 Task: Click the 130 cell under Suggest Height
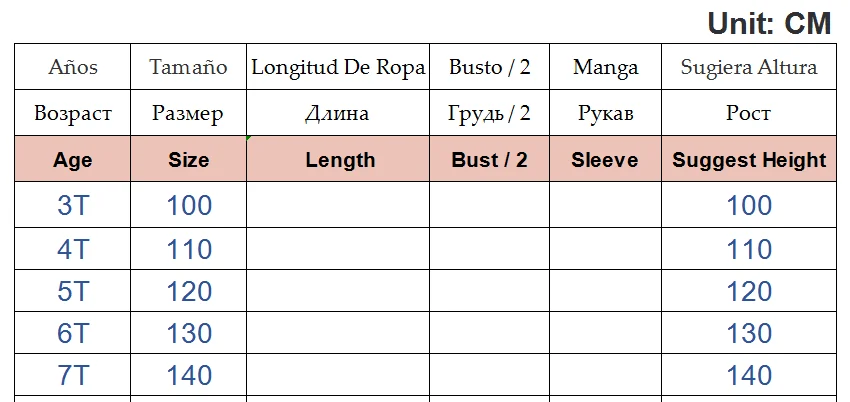coord(749,334)
